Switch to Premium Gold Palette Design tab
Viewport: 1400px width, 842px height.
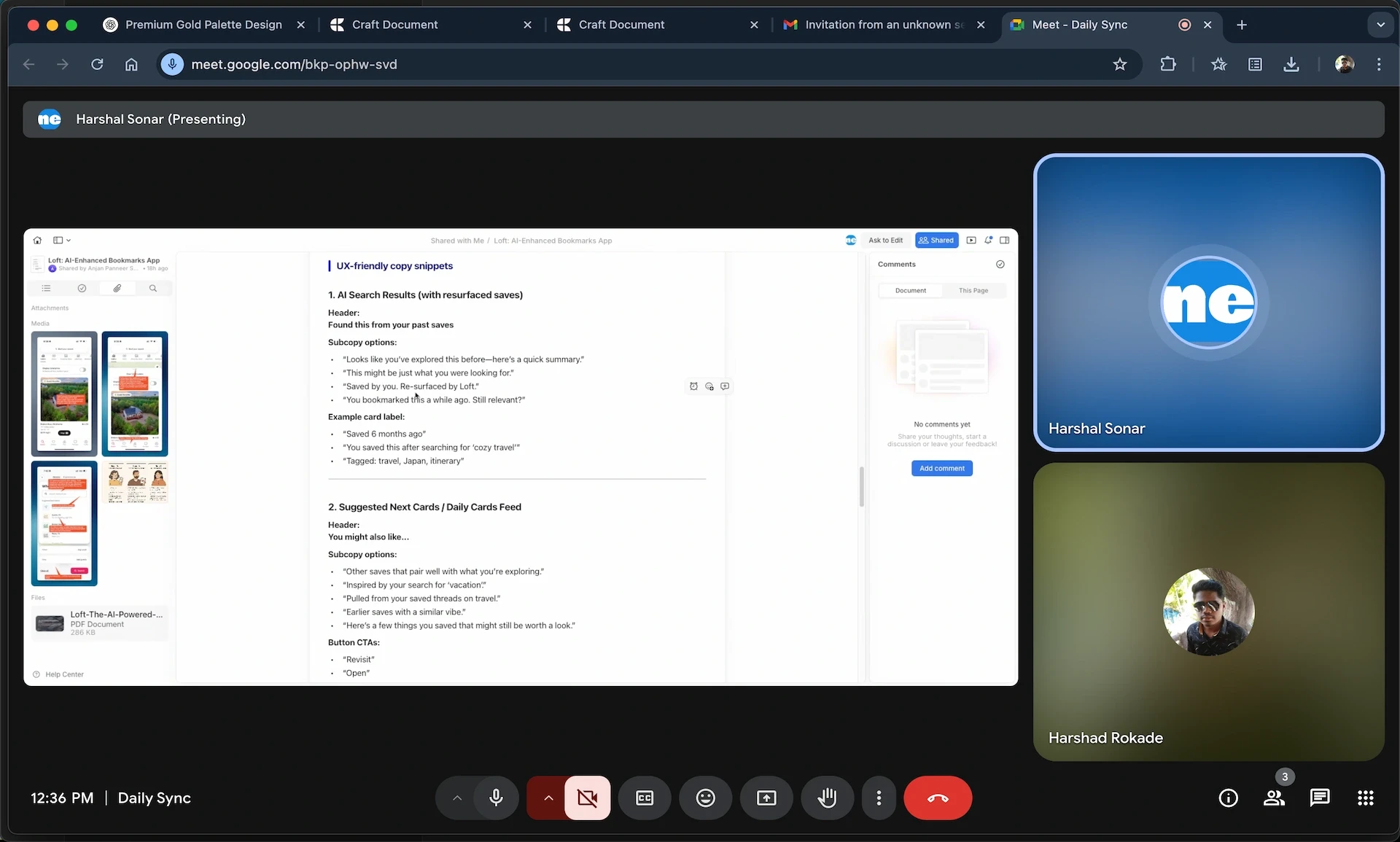tap(203, 25)
